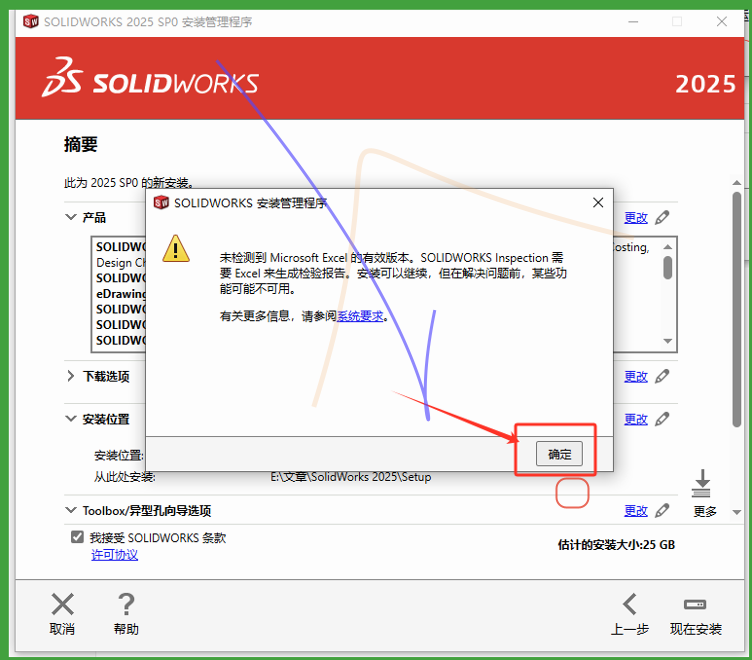Close the SOLIDWORKS warning dialog
Image resolution: width=752 pixels, height=660 pixels.
click(598, 202)
